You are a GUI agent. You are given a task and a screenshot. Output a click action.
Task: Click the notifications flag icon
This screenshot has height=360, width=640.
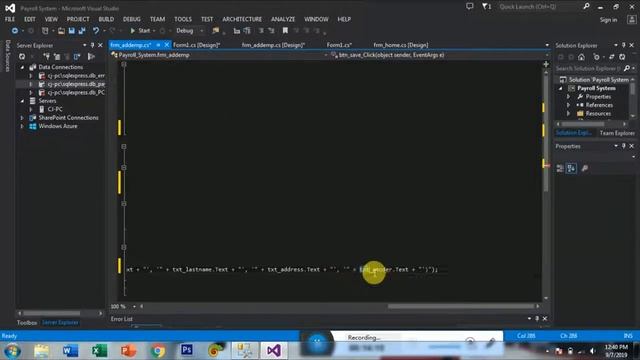[486, 6]
